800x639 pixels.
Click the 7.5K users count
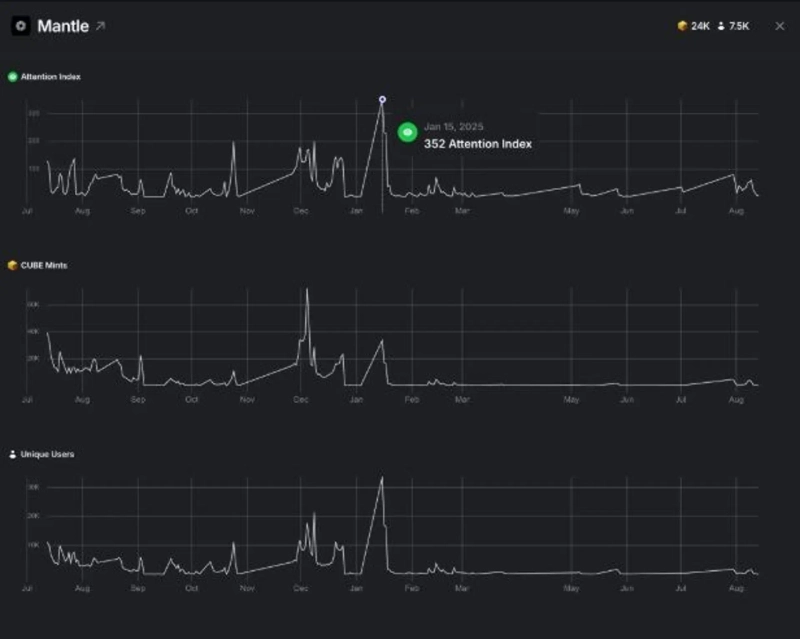click(739, 26)
